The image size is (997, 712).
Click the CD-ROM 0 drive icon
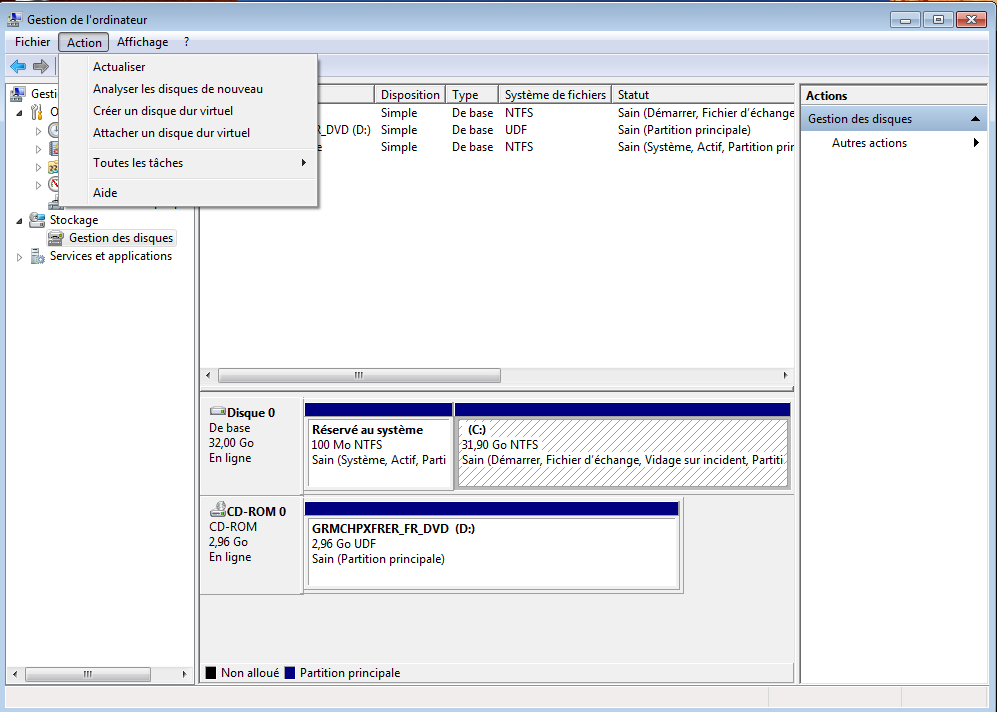click(217, 511)
